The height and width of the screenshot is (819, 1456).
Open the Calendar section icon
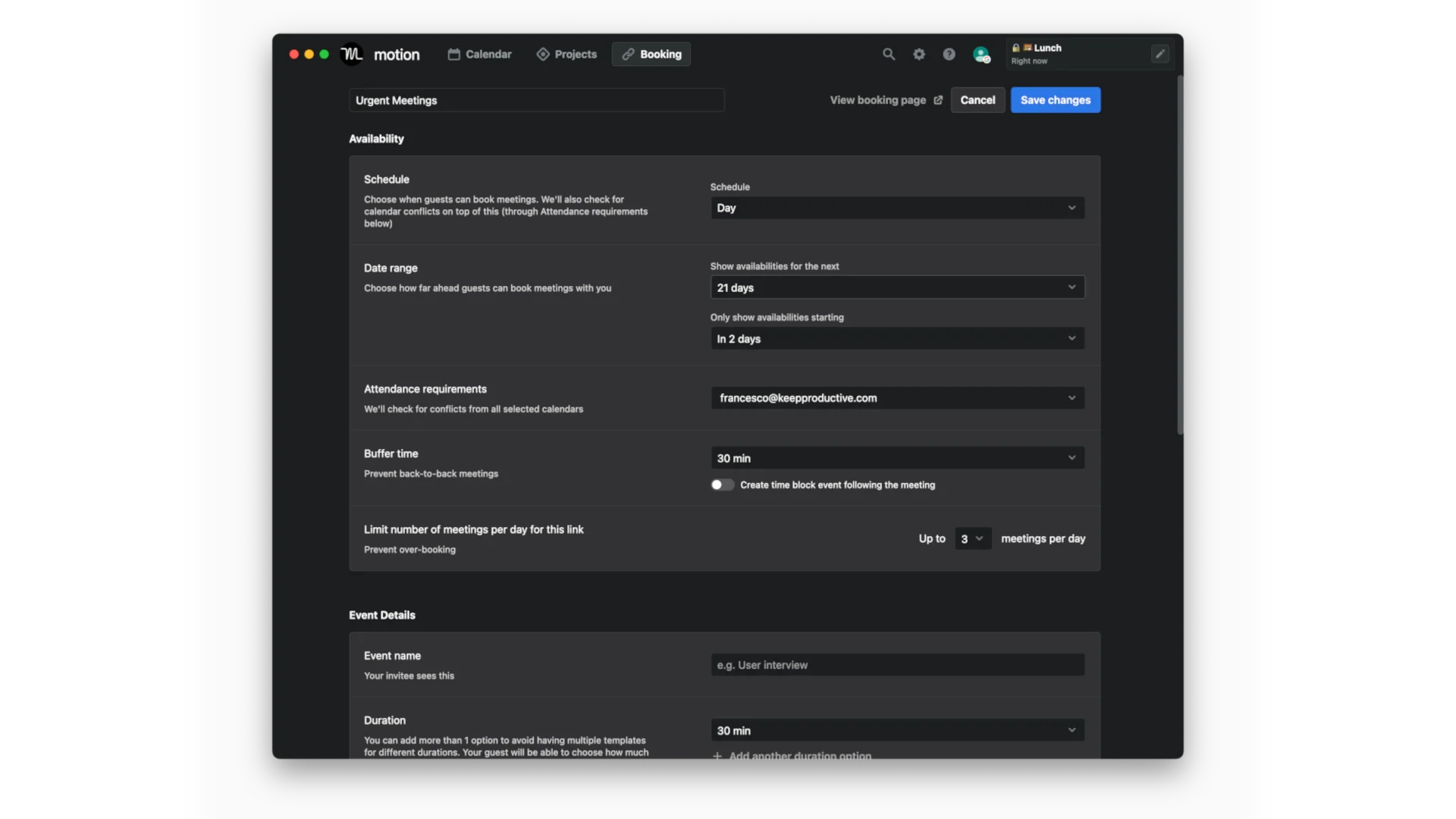tap(455, 54)
